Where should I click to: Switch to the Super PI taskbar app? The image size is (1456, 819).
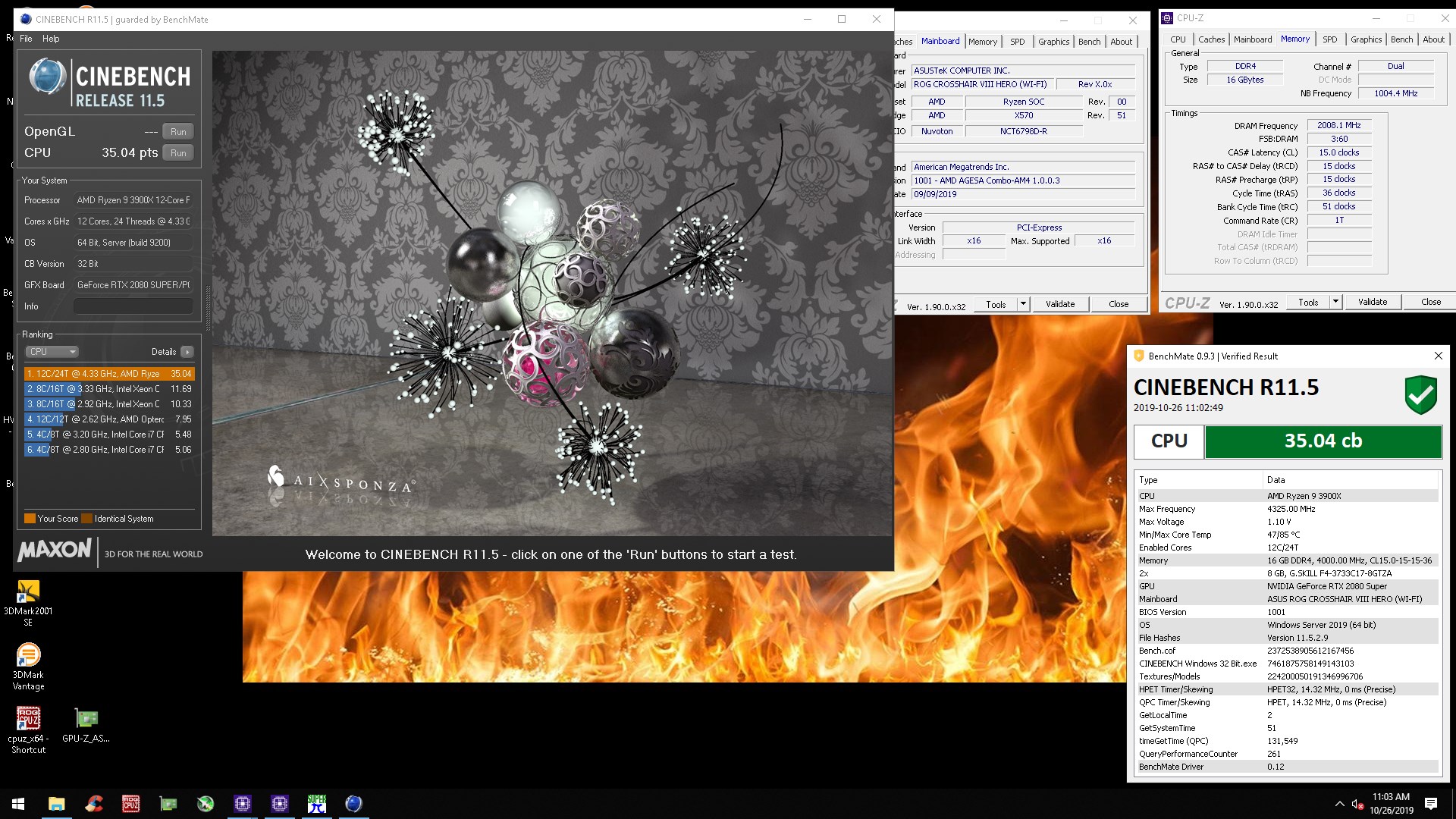pos(316,804)
